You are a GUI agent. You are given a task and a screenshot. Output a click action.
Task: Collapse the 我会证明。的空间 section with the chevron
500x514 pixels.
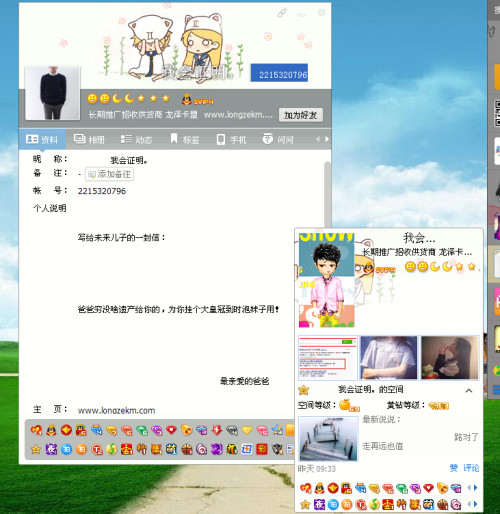[x=469, y=390]
